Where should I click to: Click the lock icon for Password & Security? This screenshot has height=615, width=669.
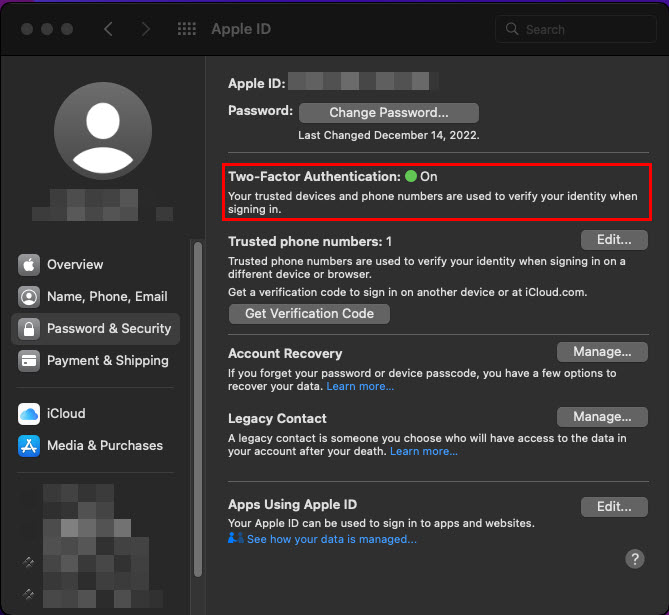pos(29,329)
